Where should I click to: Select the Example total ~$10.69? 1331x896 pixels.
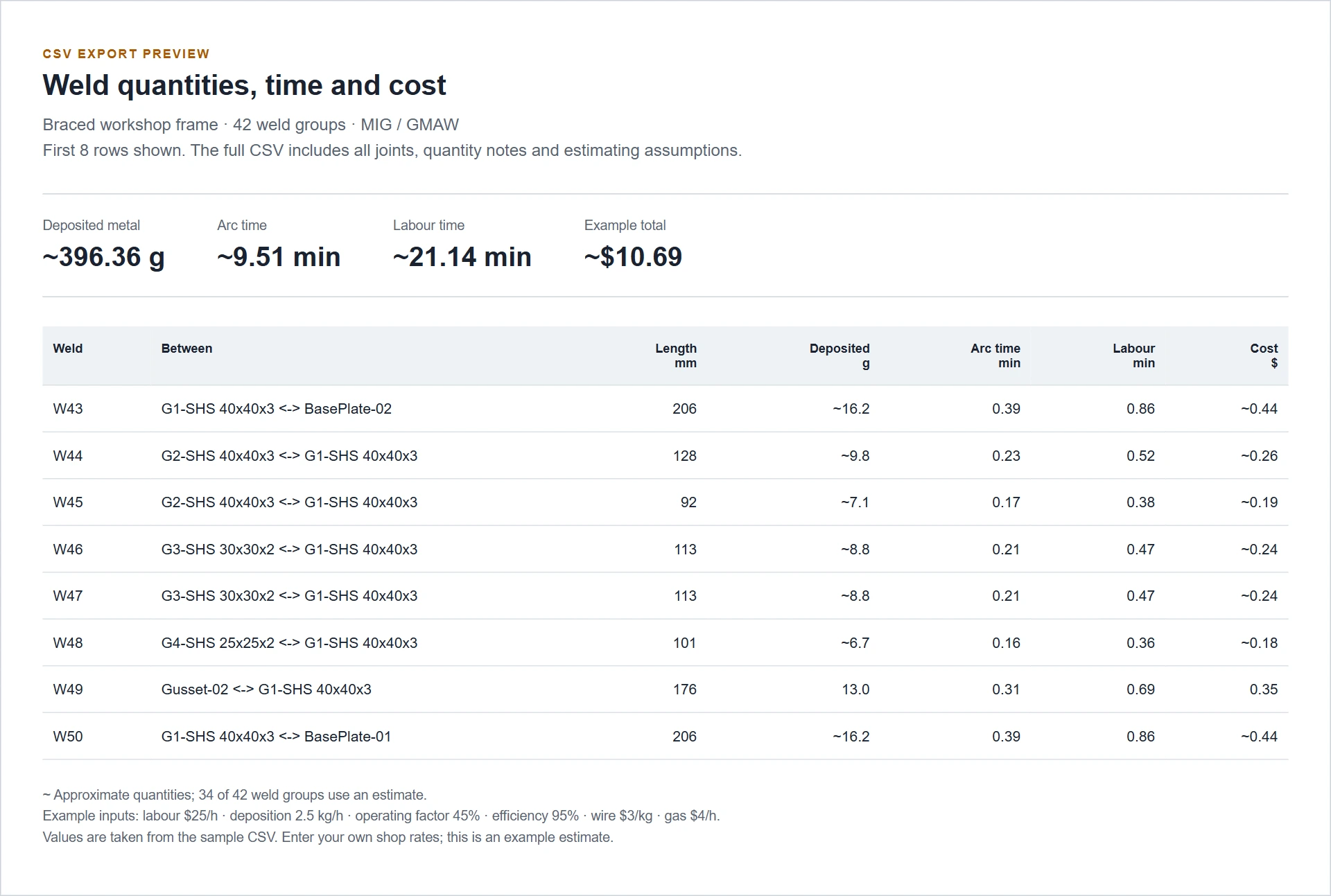(633, 257)
